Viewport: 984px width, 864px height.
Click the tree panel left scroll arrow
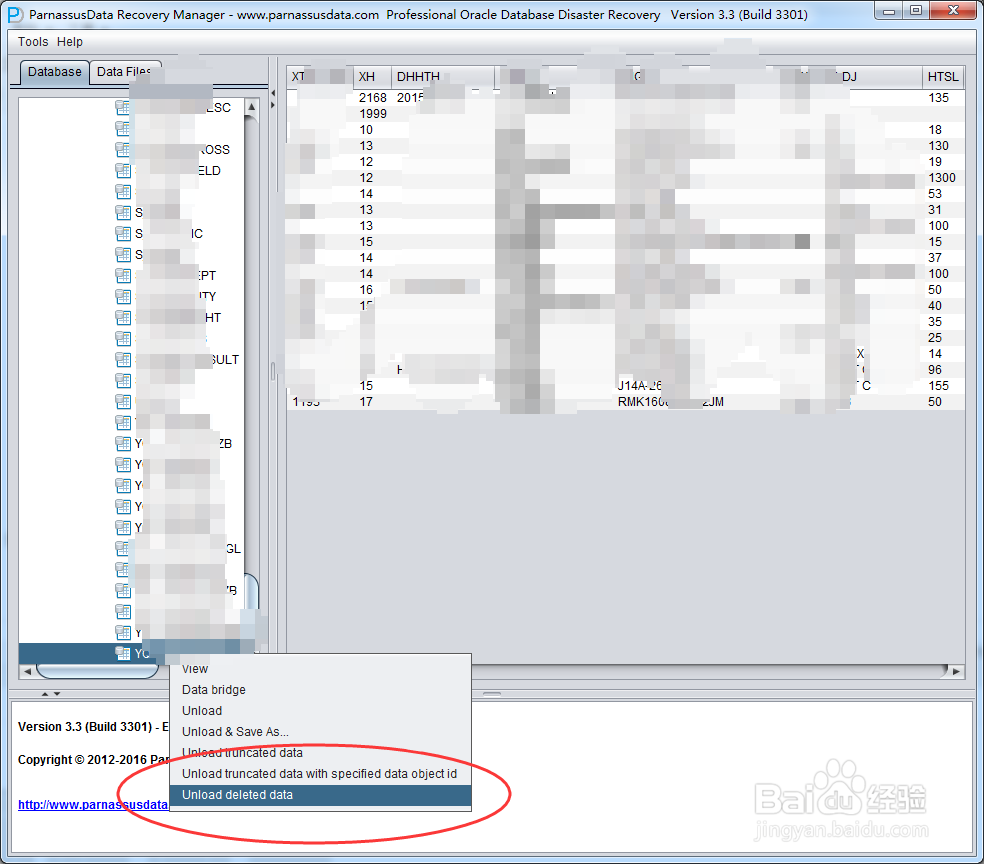pyautogui.click(x=27, y=671)
